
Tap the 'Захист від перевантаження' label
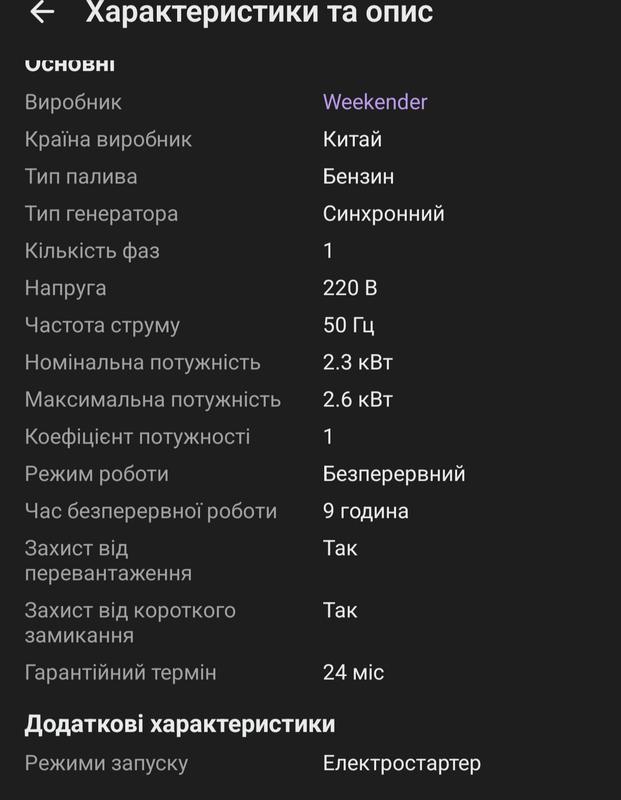point(108,561)
